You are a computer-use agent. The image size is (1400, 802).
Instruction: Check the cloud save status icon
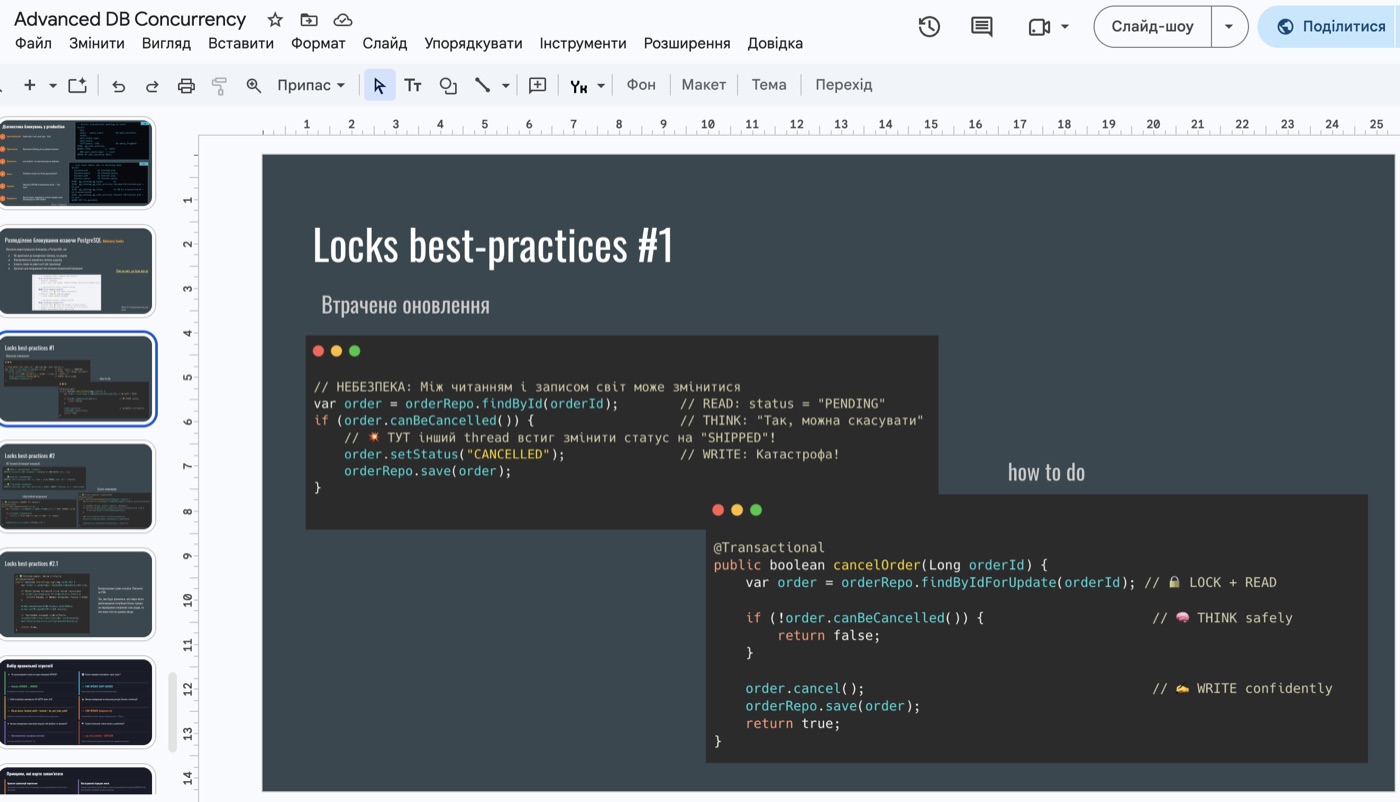pos(343,20)
